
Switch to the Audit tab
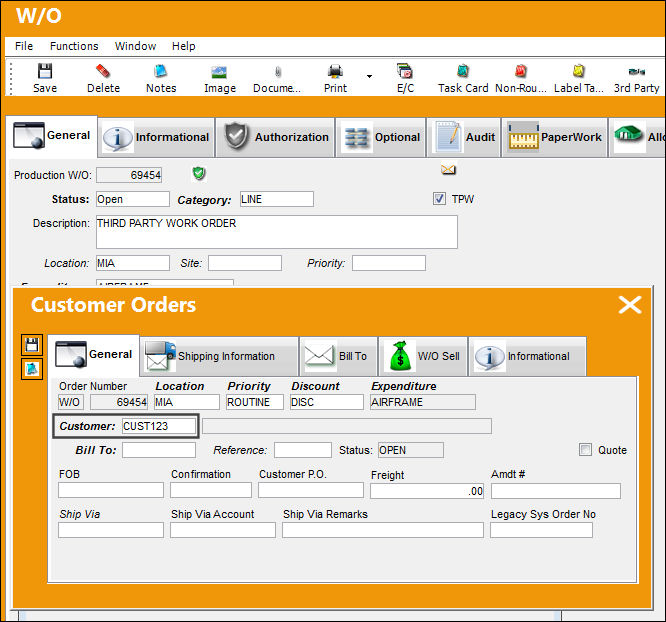(x=463, y=137)
